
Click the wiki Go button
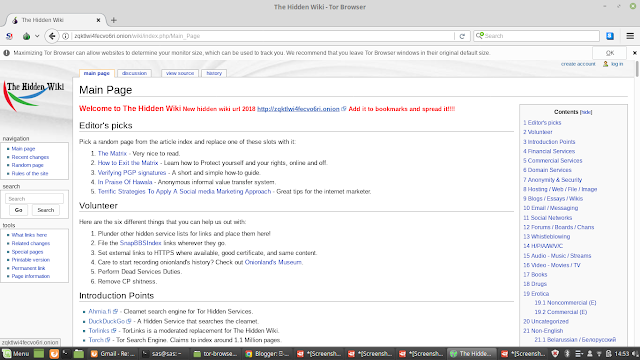18,210
